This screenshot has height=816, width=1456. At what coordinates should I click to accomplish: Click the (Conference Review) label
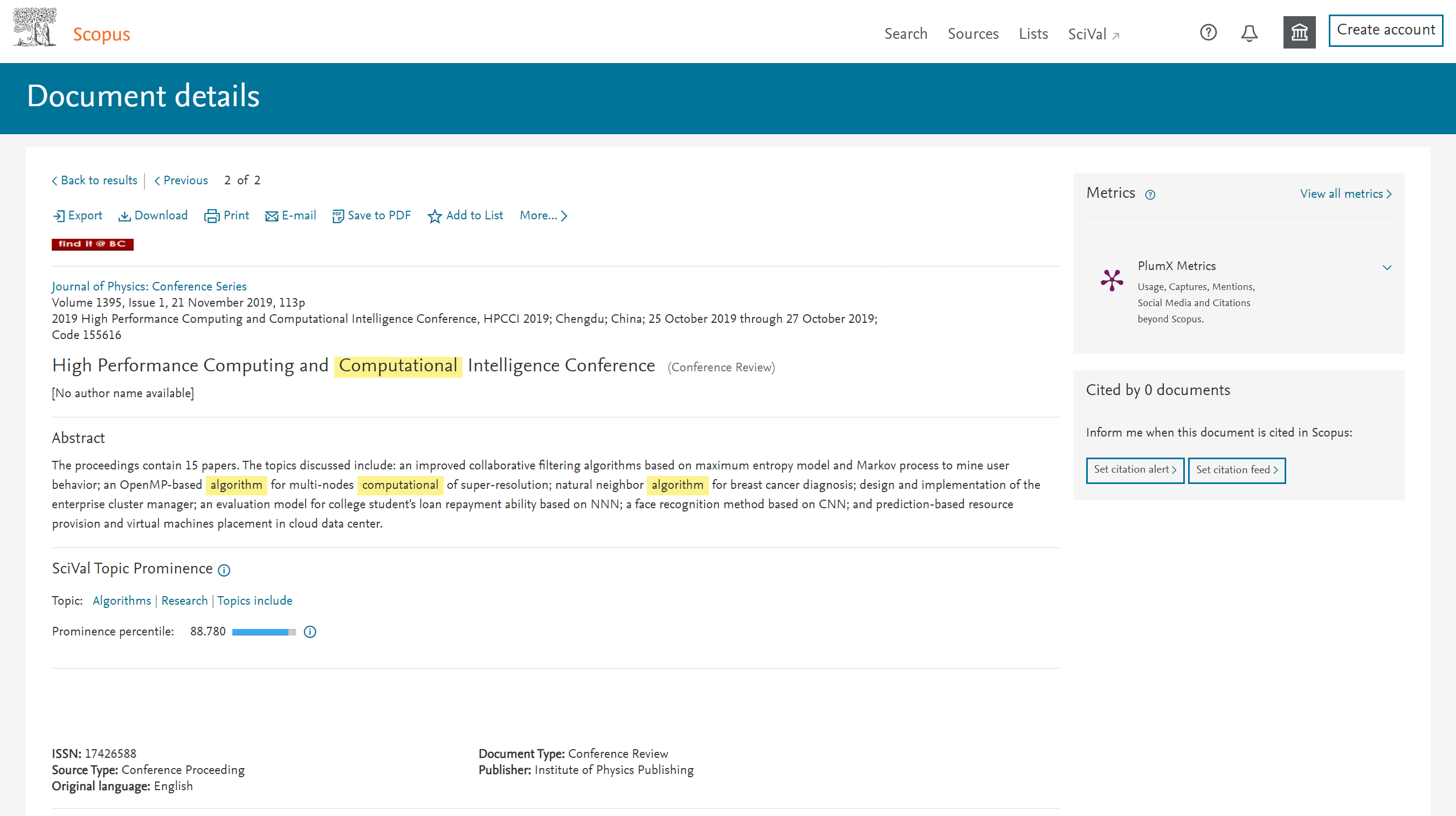(721, 368)
